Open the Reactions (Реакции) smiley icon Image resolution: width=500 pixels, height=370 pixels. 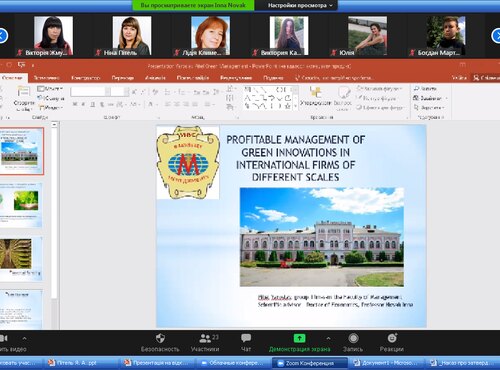point(392,338)
